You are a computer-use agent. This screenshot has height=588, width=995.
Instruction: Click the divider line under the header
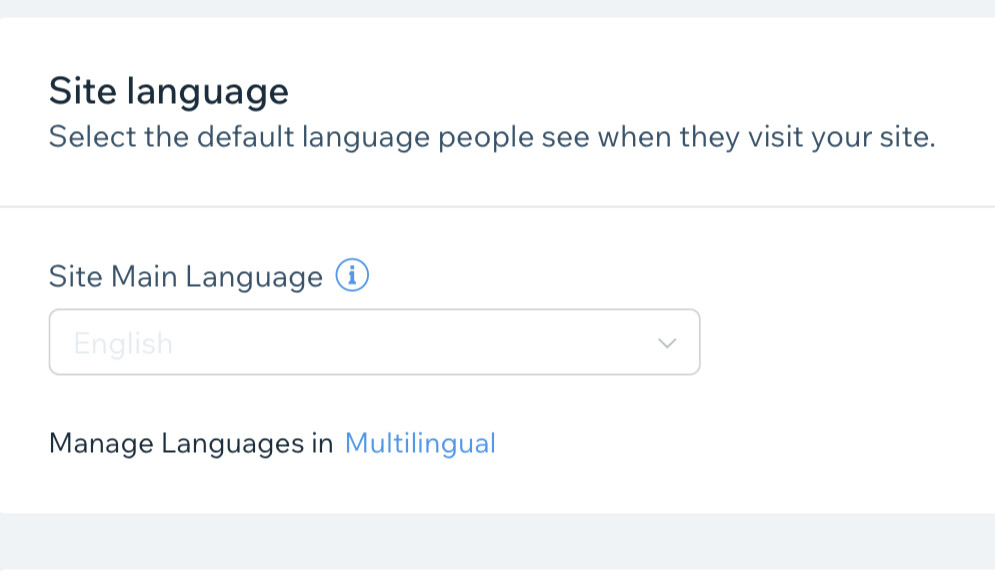[x=497, y=207]
